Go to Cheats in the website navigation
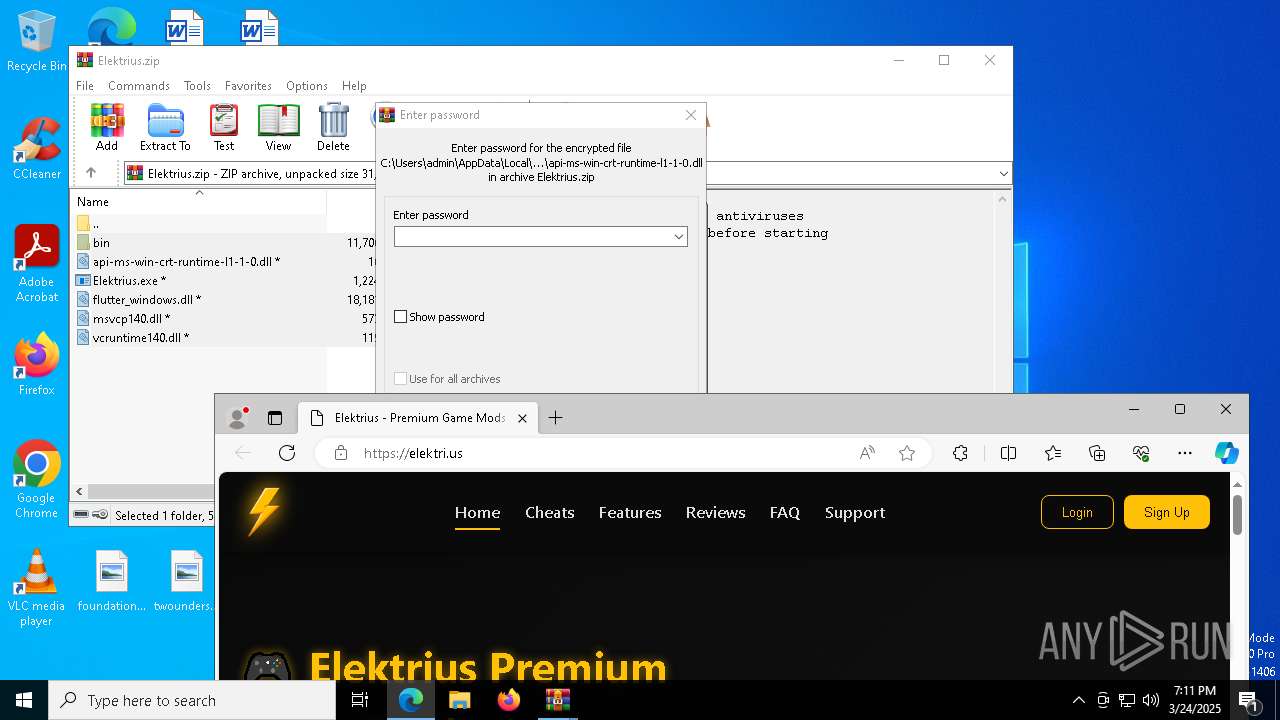Image resolution: width=1280 pixels, height=720 pixels. tap(550, 512)
